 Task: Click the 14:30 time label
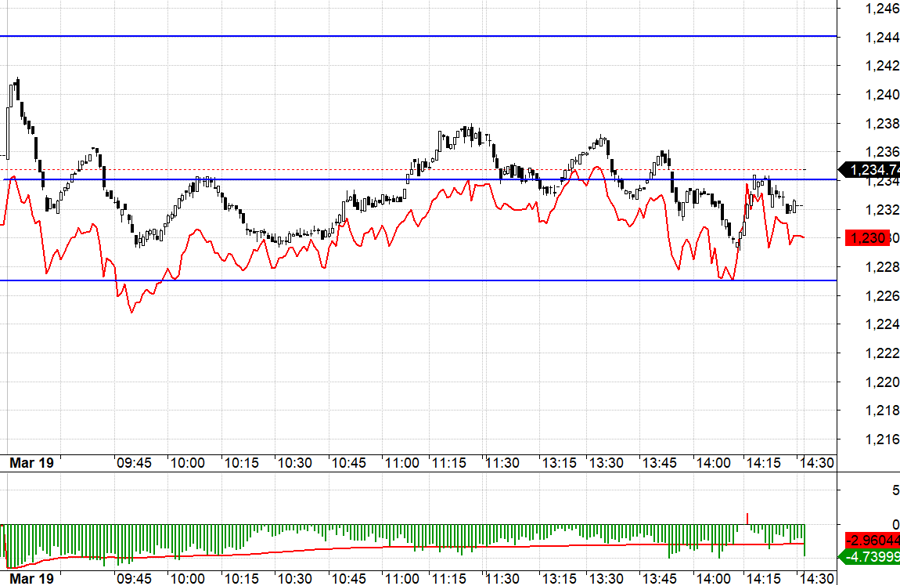pyautogui.click(x=815, y=463)
